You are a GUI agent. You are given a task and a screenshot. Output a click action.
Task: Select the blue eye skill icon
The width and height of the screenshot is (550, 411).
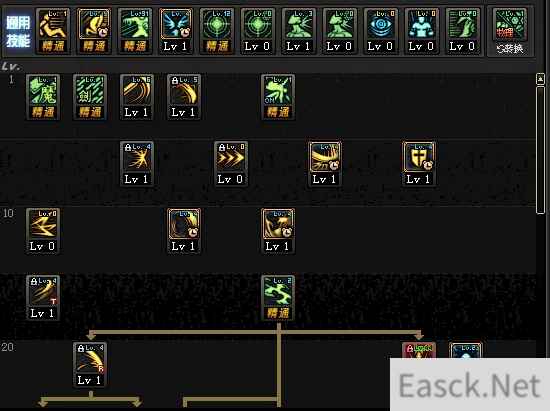coord(380,31)
